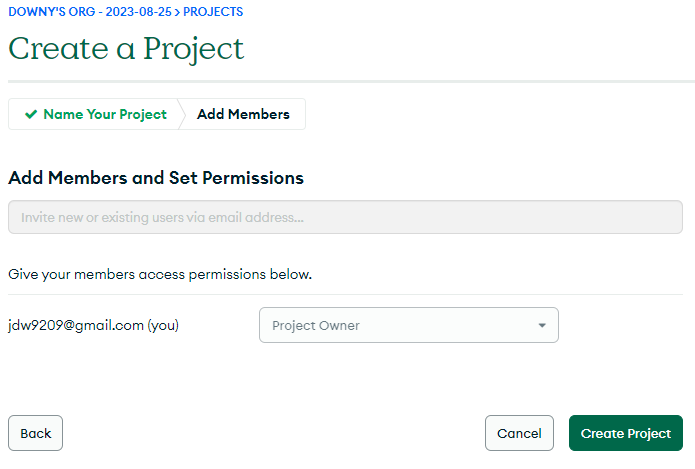This screenshot has height=469, width=695.
Task: Focus the invite users email address field
Action: tap(345, 217)
